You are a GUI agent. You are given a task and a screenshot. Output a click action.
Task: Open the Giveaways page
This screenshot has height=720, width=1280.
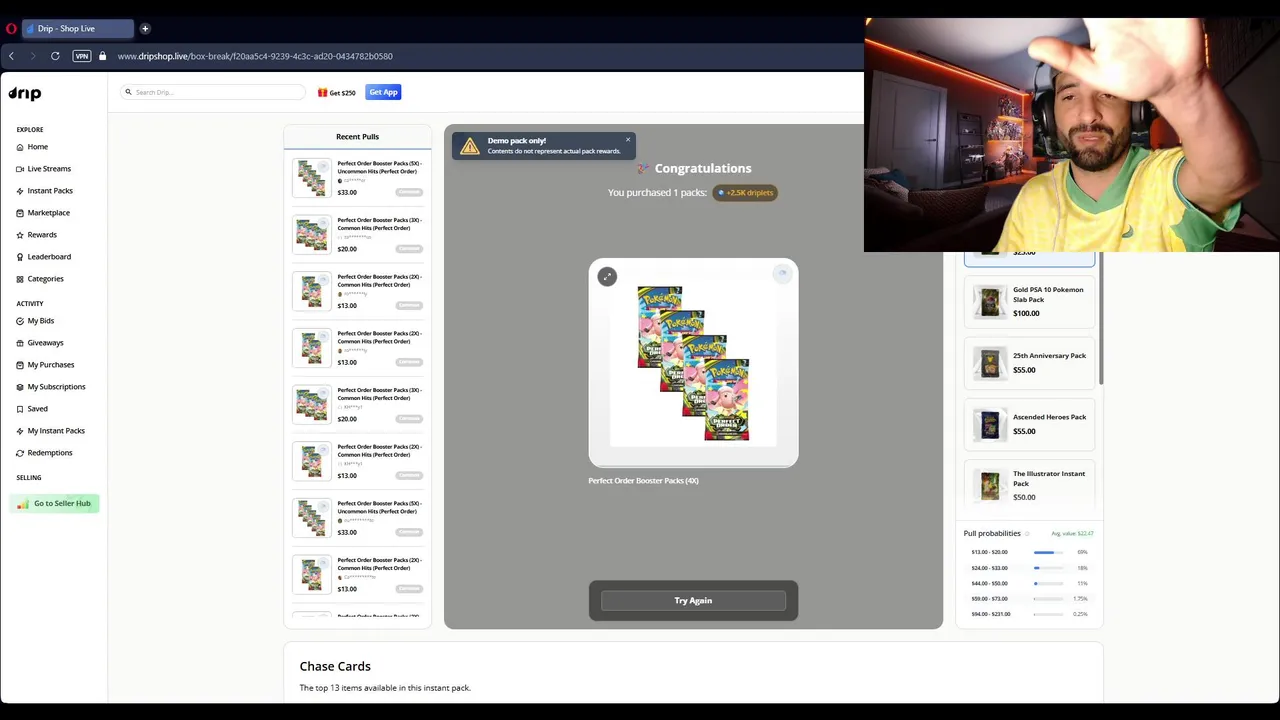(39, 343)
